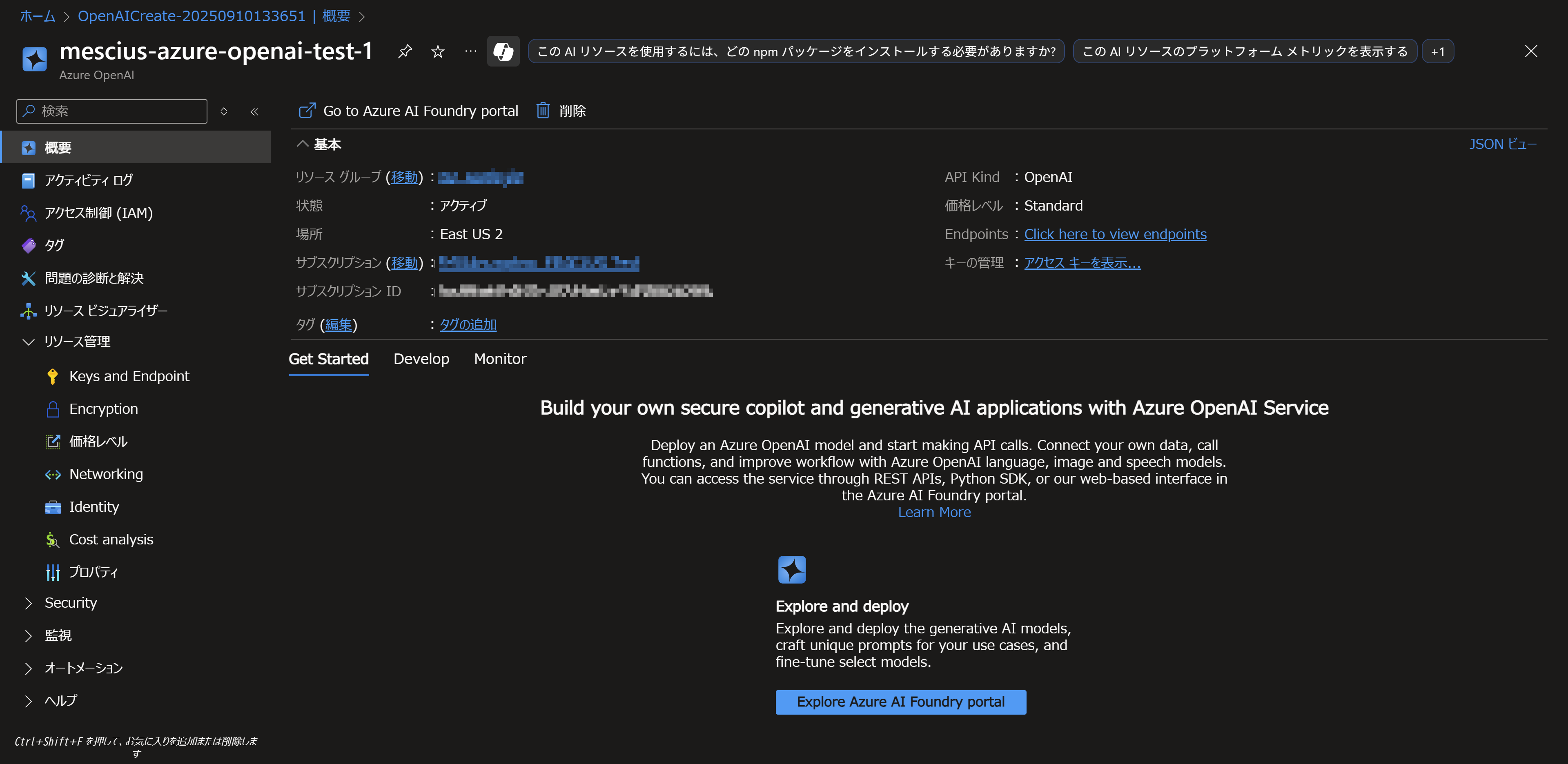Add resource to favorites with star icon
The width and height of the screenshot is (1568, 764).
point(438,51)
